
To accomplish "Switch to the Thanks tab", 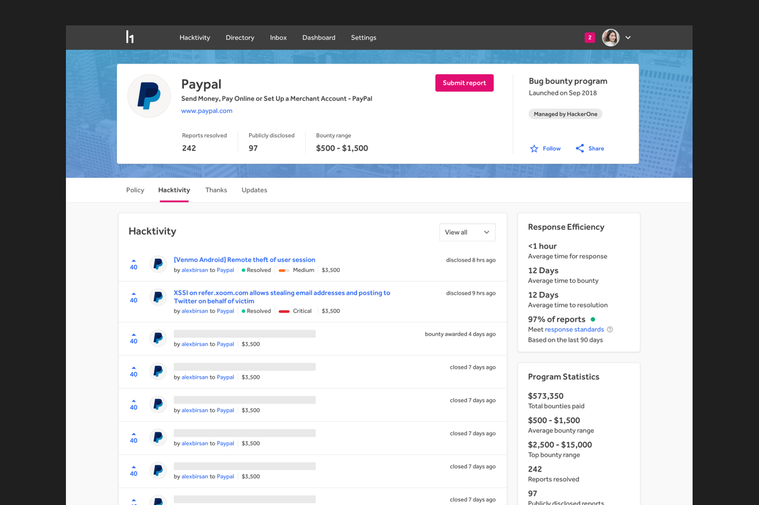I will pos(216,190).
